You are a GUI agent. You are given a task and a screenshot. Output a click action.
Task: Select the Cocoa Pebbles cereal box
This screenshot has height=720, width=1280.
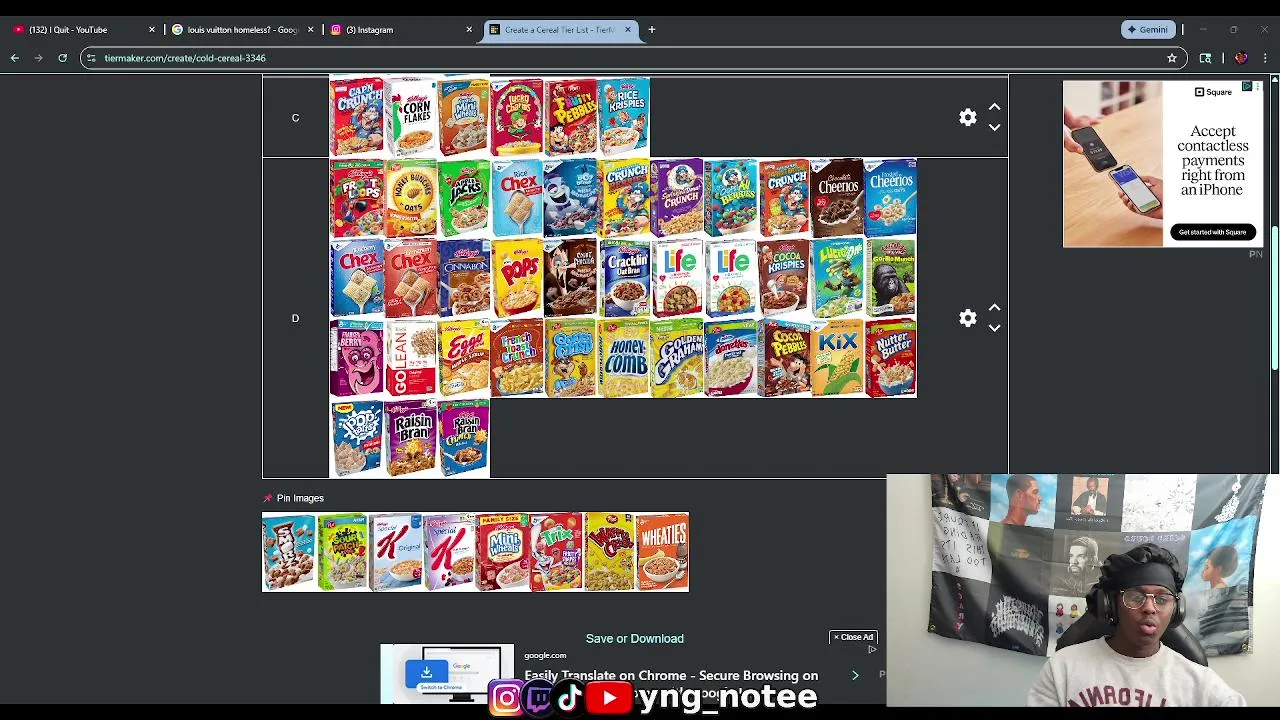click(x=784, y=358)
